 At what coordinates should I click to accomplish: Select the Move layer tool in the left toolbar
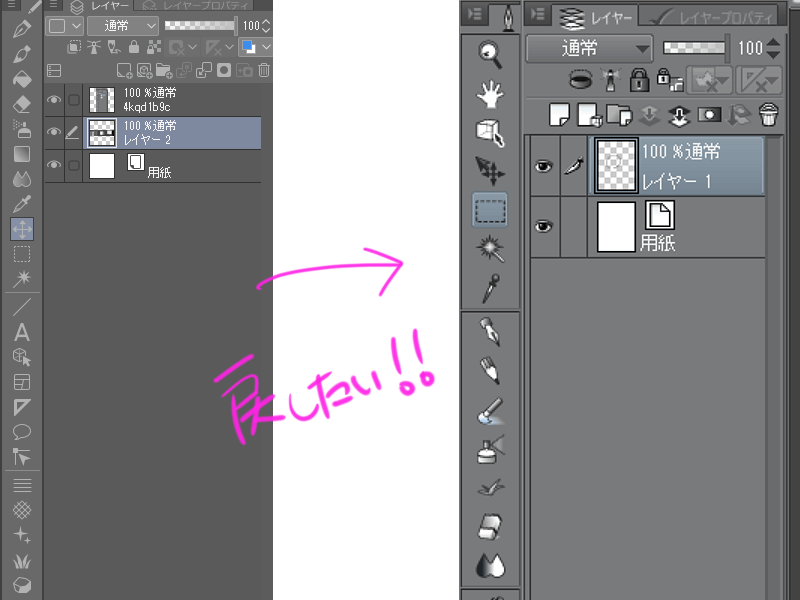click(x=21, y=229)
